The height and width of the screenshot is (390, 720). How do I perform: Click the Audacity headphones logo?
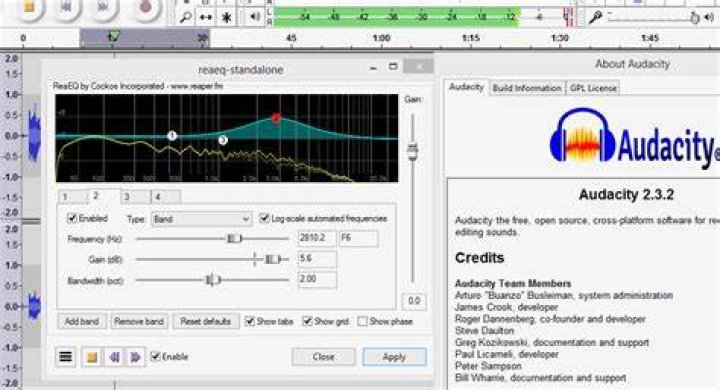[x=582, y=136]
